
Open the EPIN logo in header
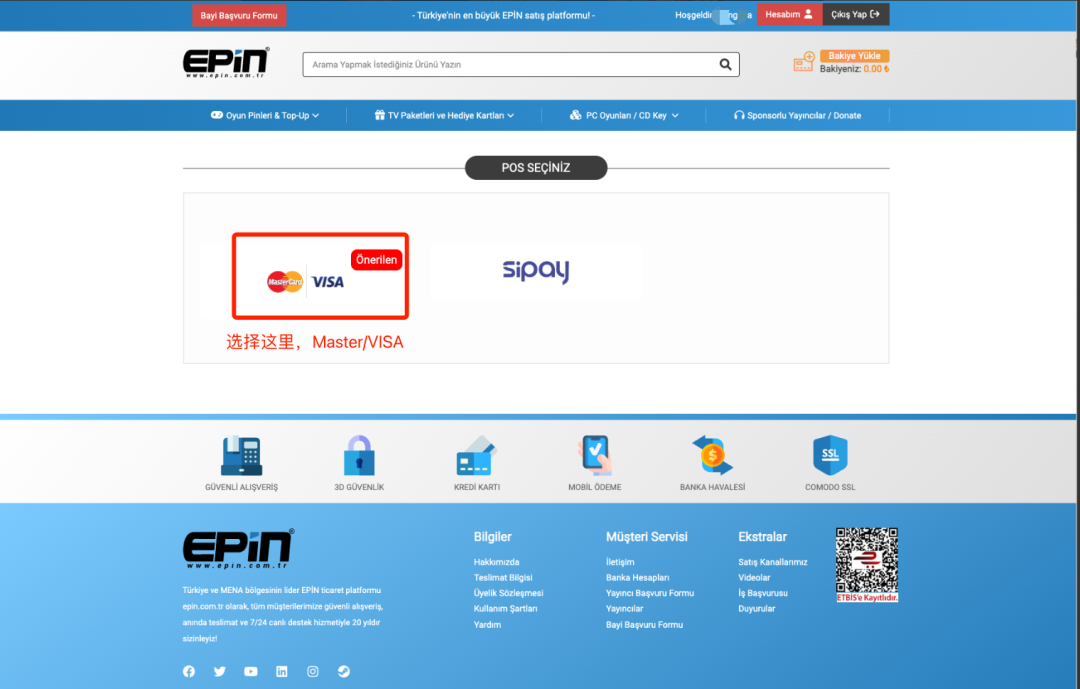227,63
